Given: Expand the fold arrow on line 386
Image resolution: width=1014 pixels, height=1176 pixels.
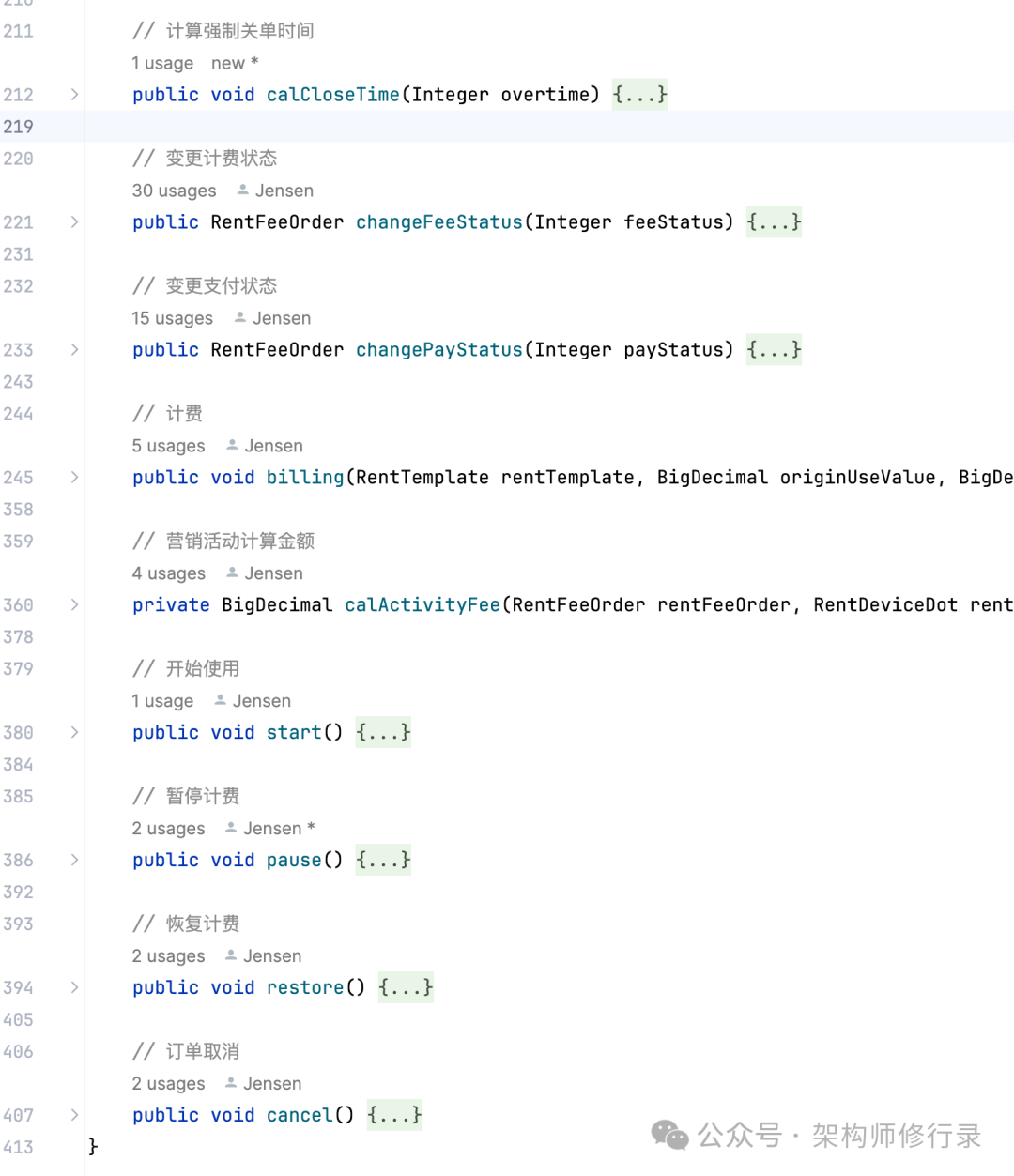Looking at the screenshot, I should pos(74,861).
